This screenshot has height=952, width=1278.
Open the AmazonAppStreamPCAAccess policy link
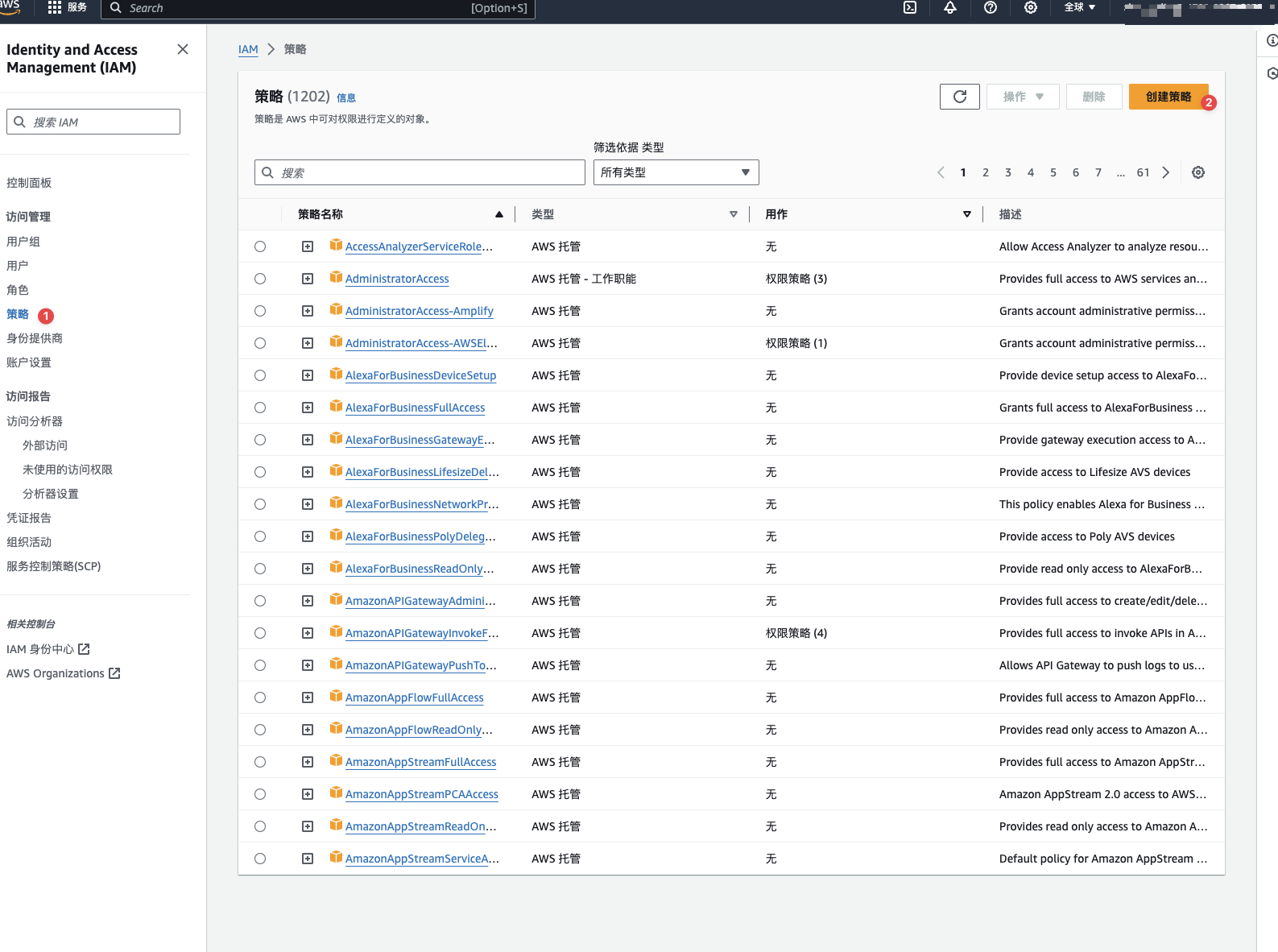click(422, 794)
